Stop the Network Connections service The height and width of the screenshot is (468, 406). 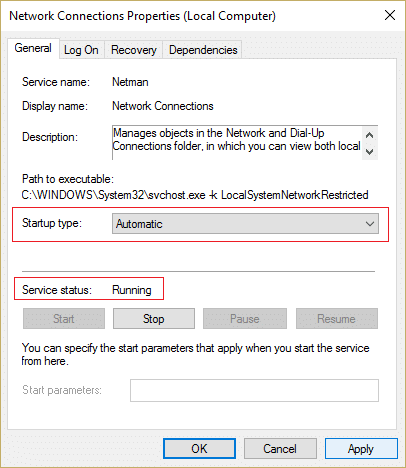point(154,319)
